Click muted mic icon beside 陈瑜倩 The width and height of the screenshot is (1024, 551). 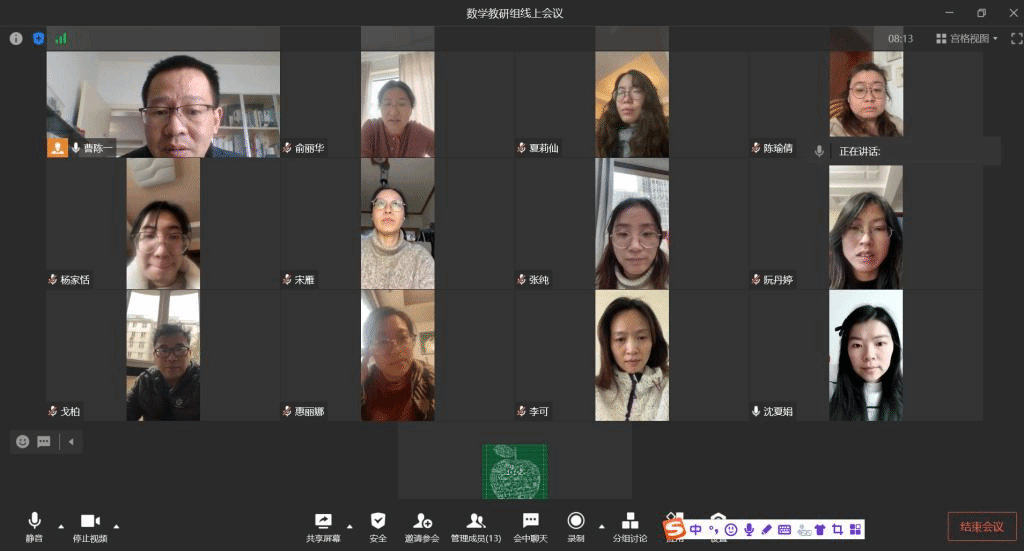(756, 148)
